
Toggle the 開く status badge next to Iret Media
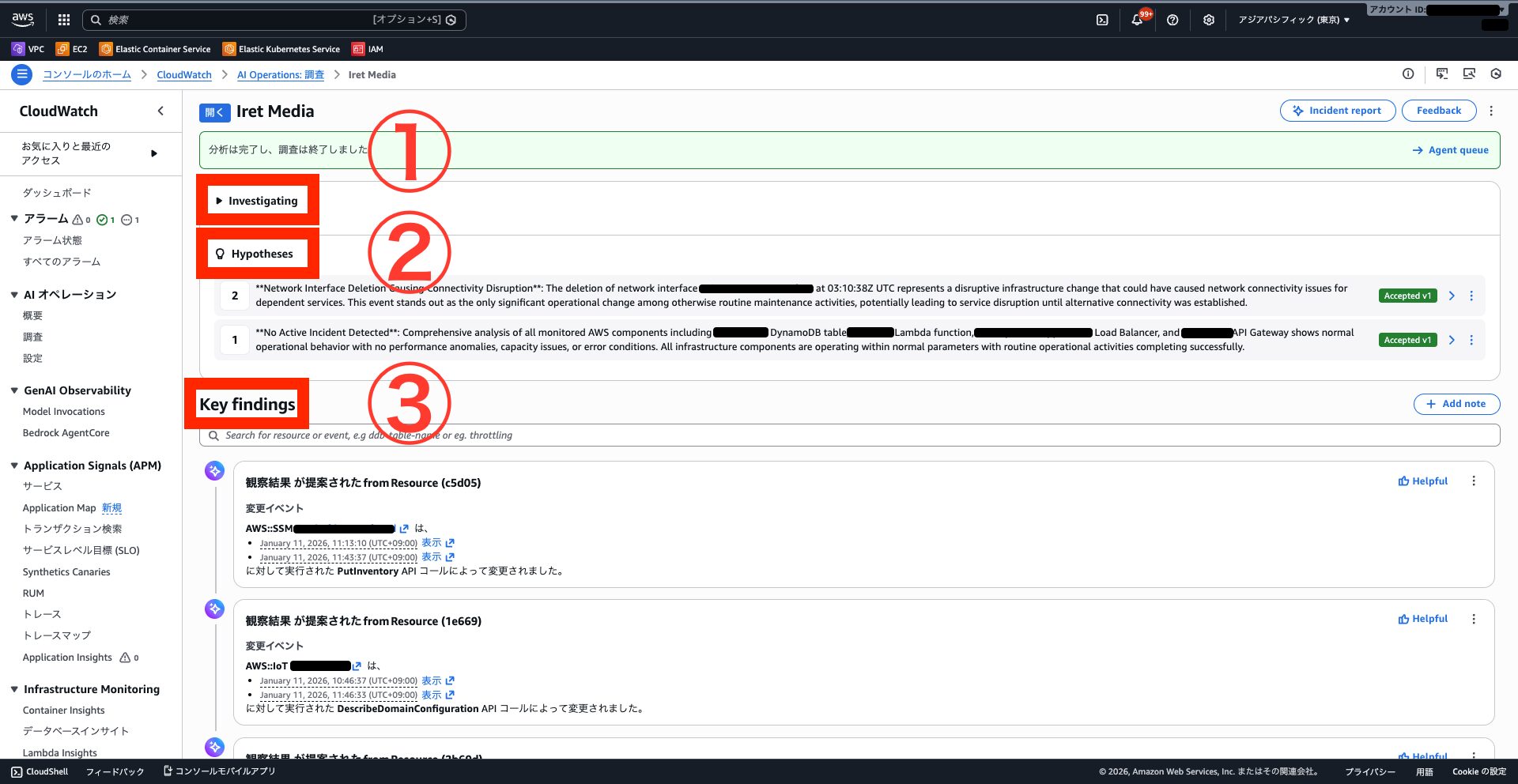(214, 112)
